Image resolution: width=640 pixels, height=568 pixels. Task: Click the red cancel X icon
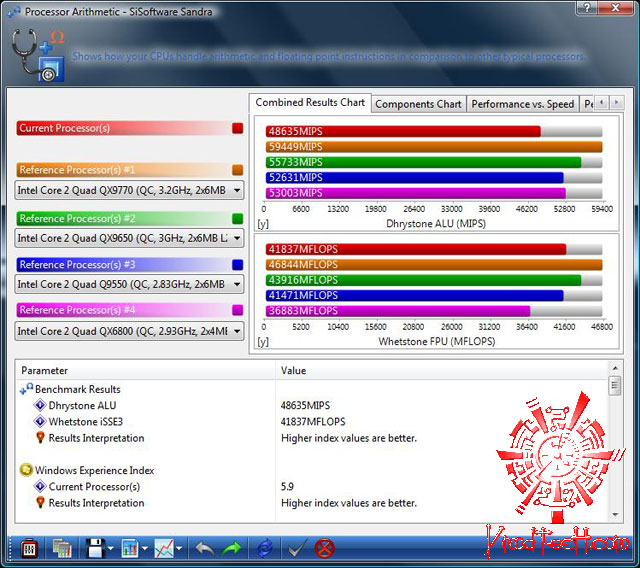point(325,548)
